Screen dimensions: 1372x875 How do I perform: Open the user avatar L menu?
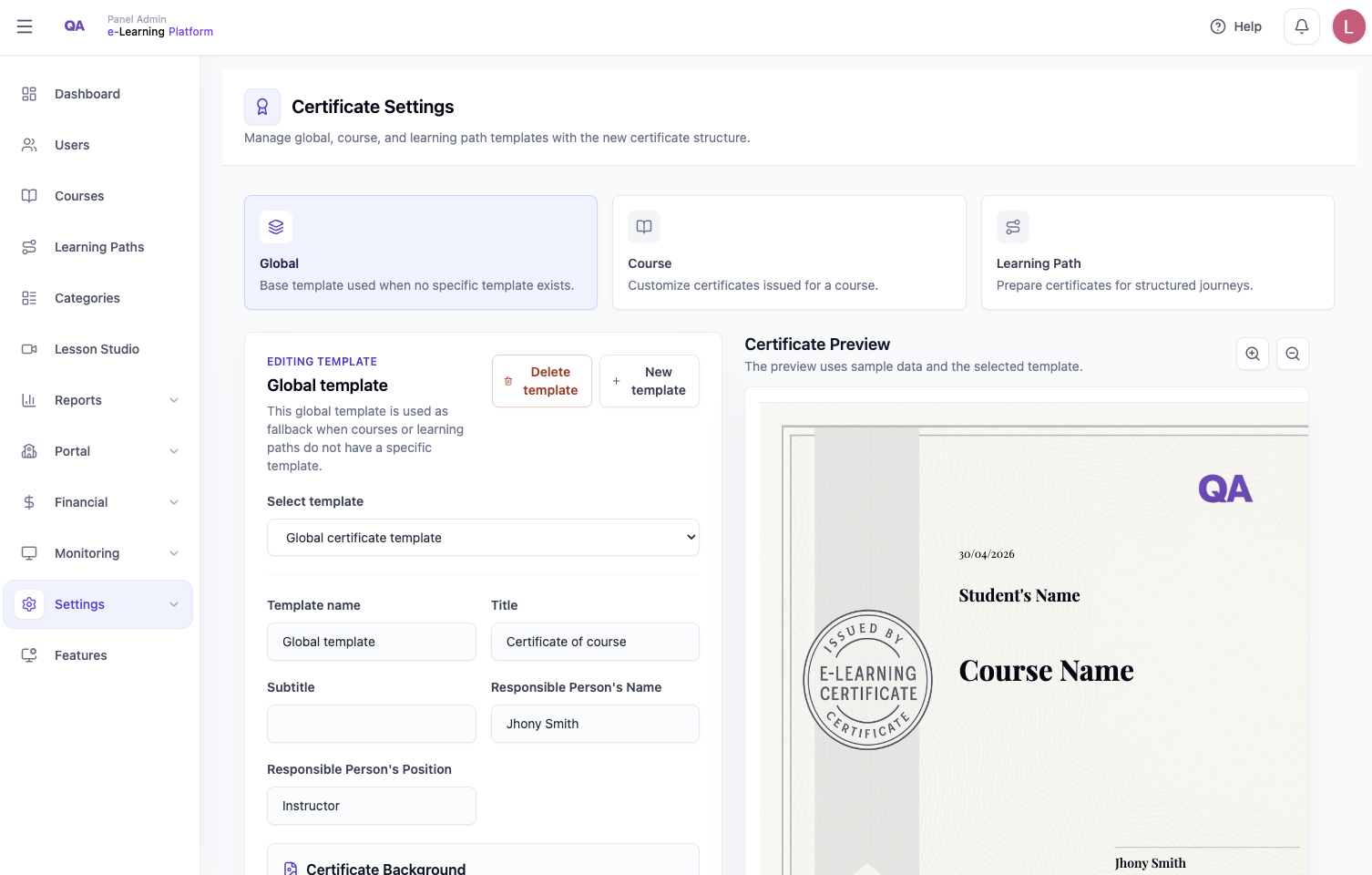[x=1349, y=26]
